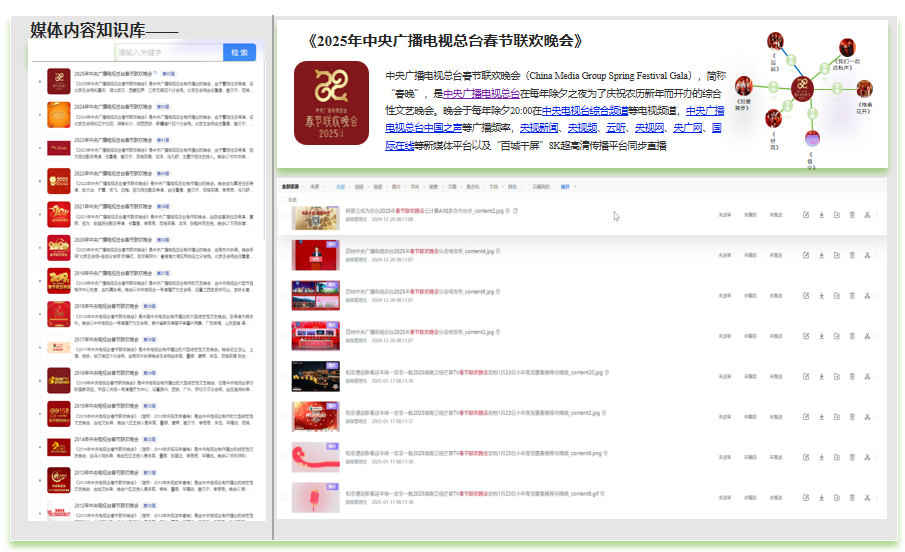Click the knowledge list vertical scrollbar

pyautogui.click(x=264, y=150)
